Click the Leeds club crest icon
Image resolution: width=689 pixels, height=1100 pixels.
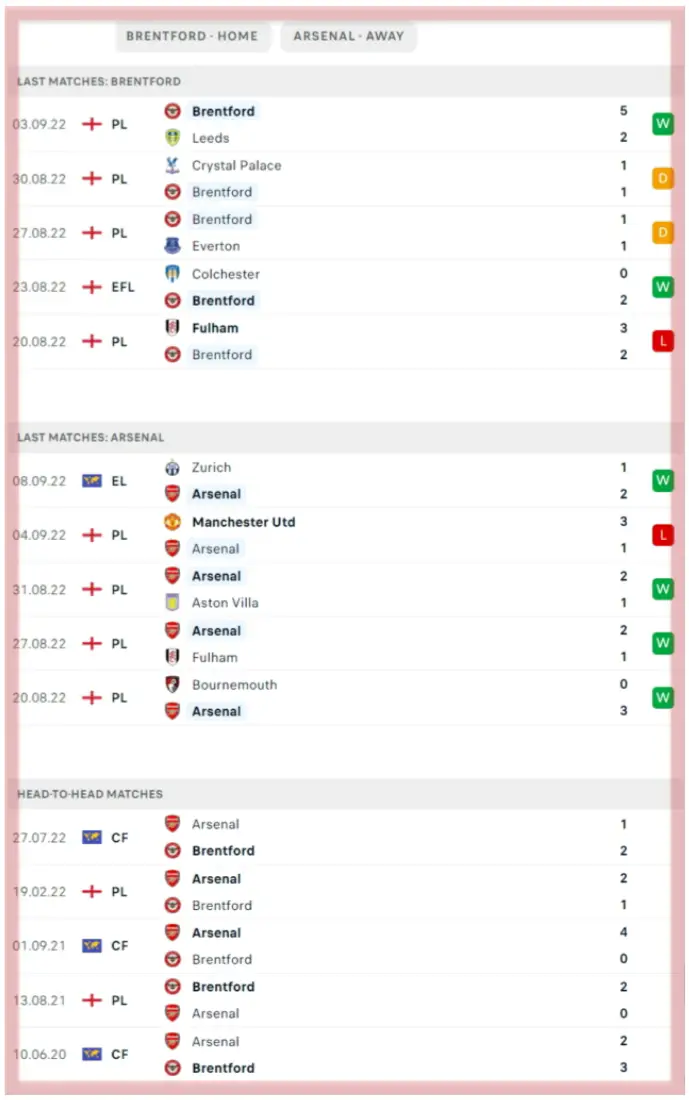(x=172, y=138)
